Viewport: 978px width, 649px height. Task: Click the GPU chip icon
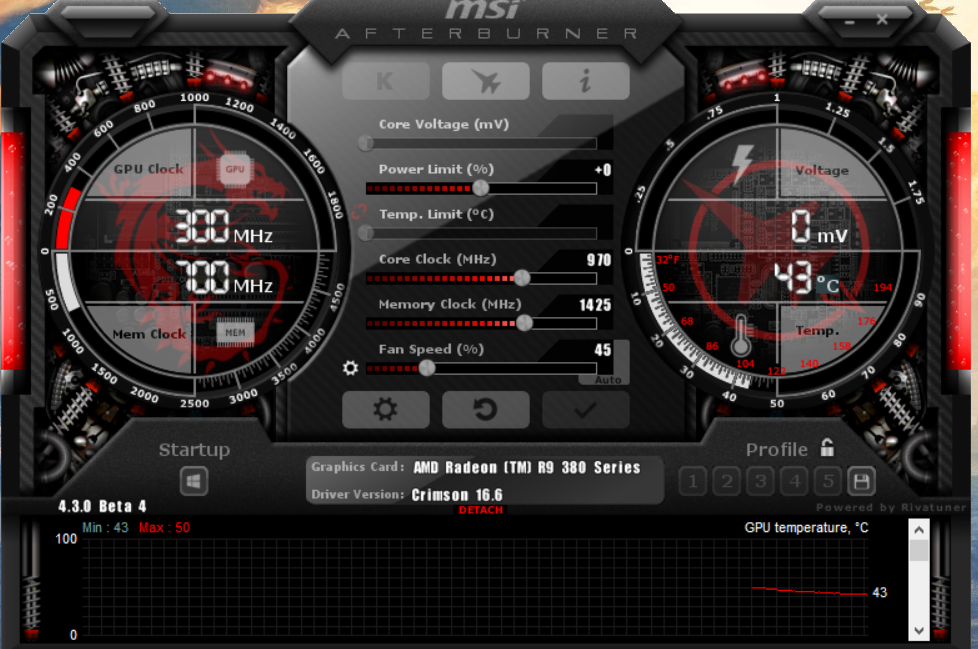(235, 169)
